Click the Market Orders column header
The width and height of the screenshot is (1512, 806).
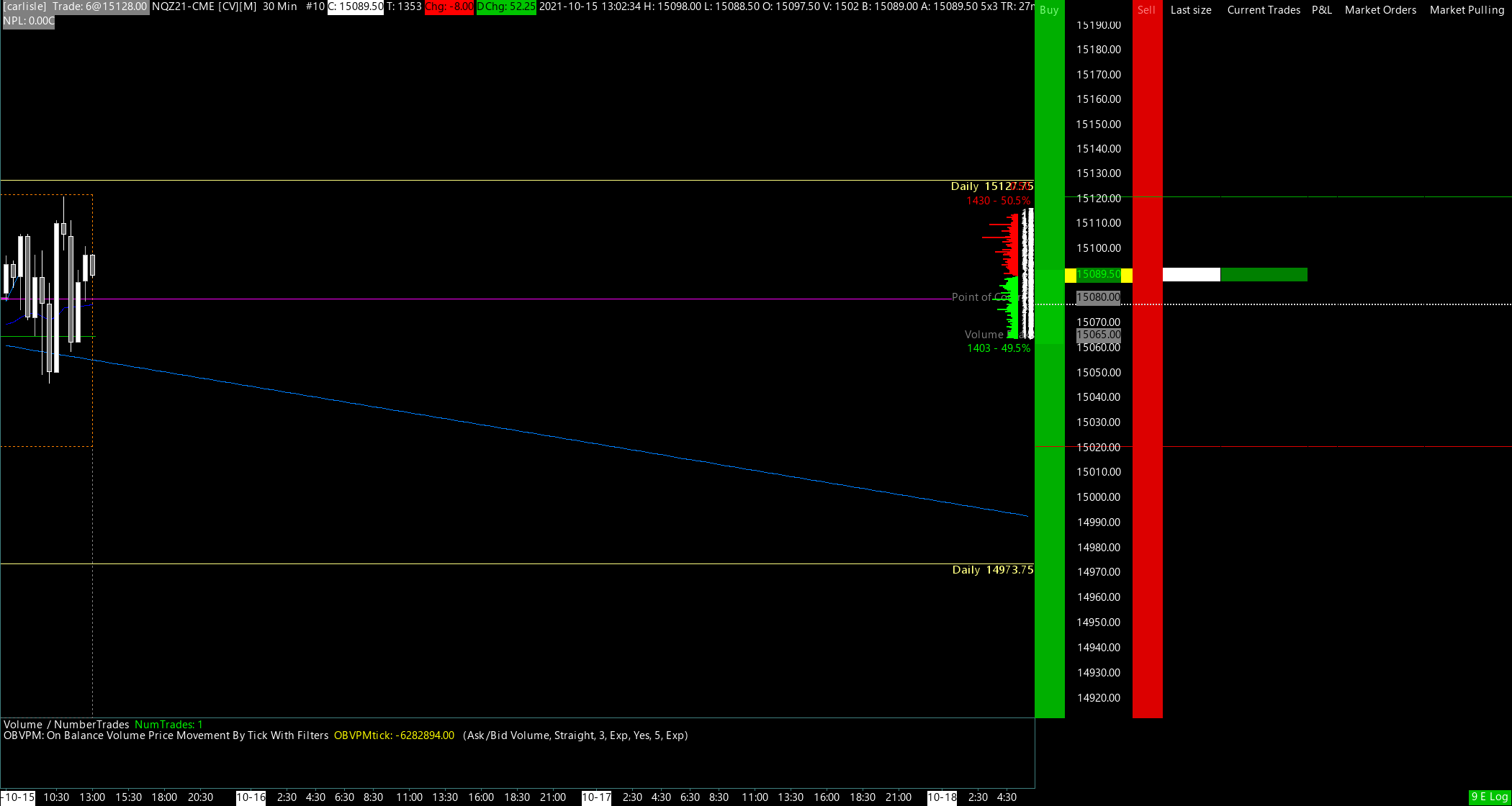click(1380, 10)
